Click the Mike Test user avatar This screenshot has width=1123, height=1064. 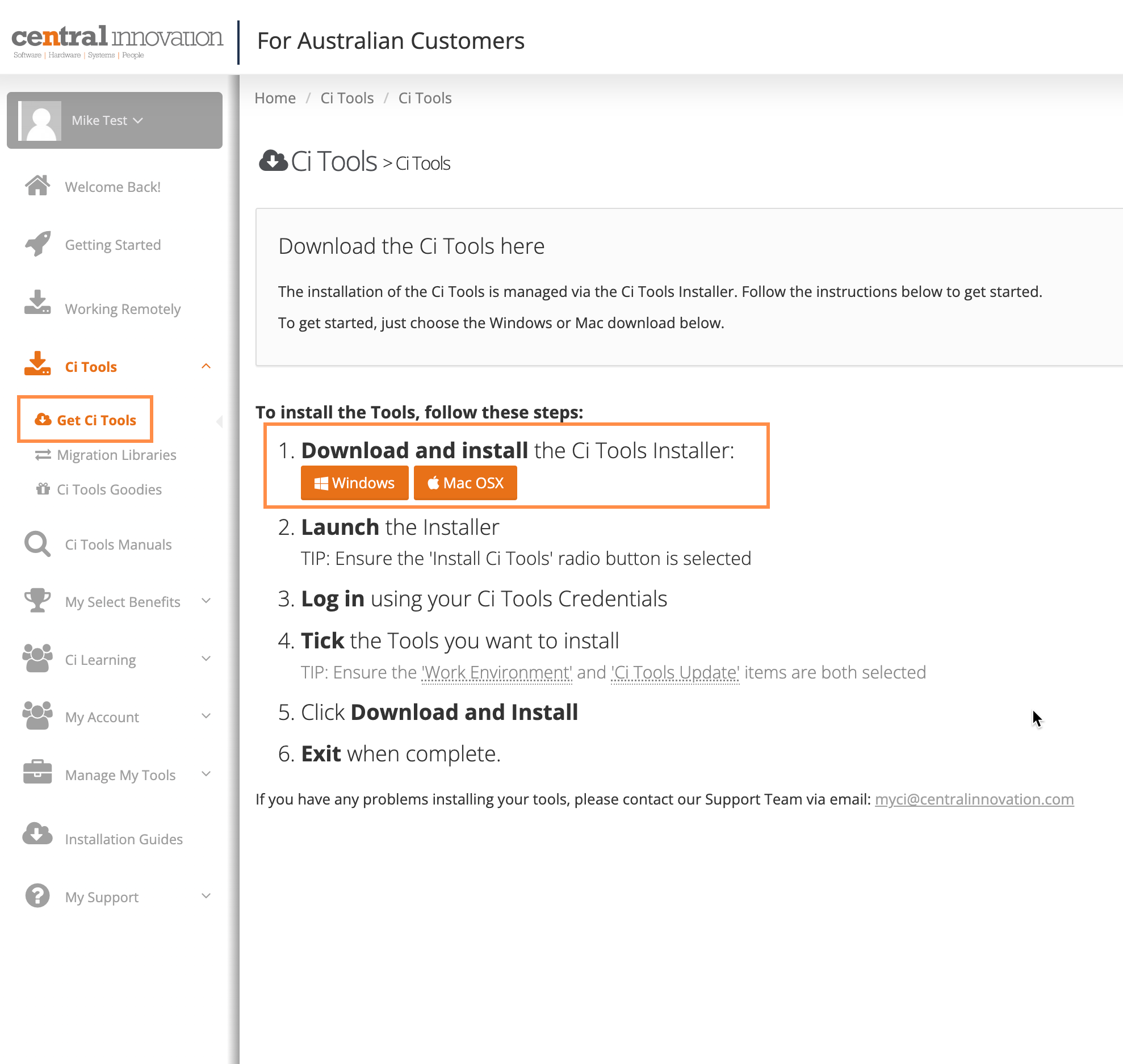point(40,121)
